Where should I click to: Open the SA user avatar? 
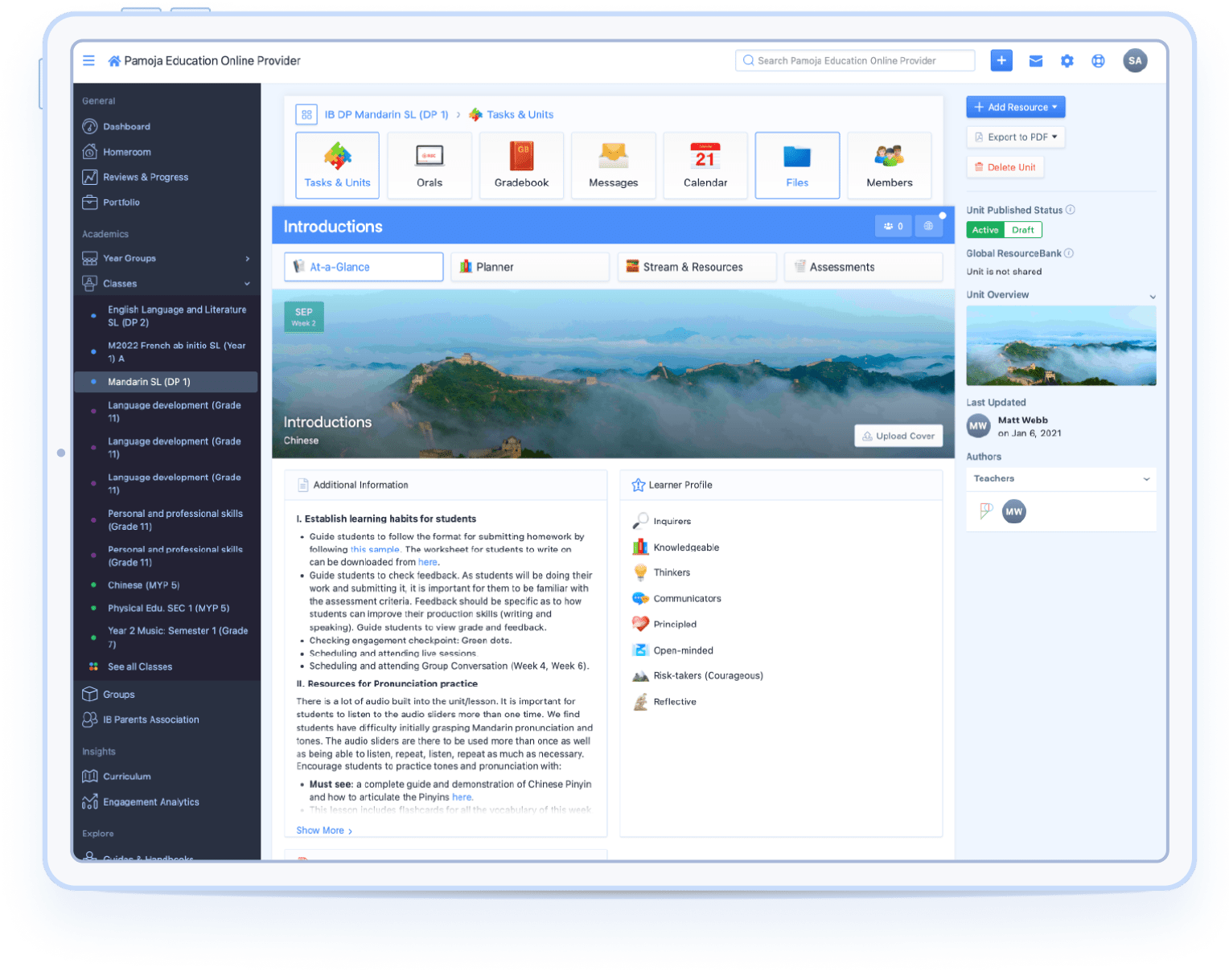[1135, 60]
